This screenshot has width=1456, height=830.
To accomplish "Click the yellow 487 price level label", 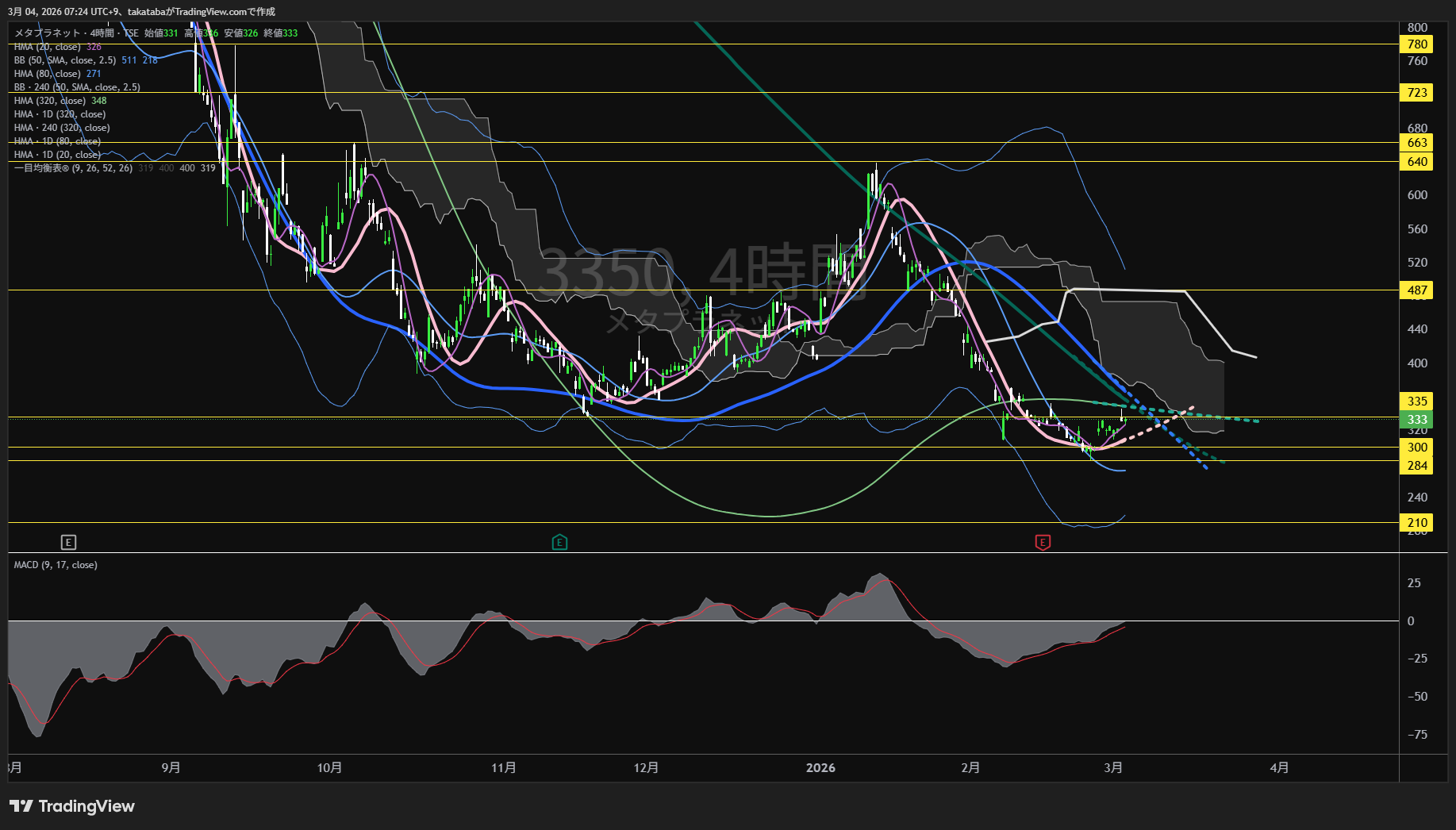I will (1417, 290).
